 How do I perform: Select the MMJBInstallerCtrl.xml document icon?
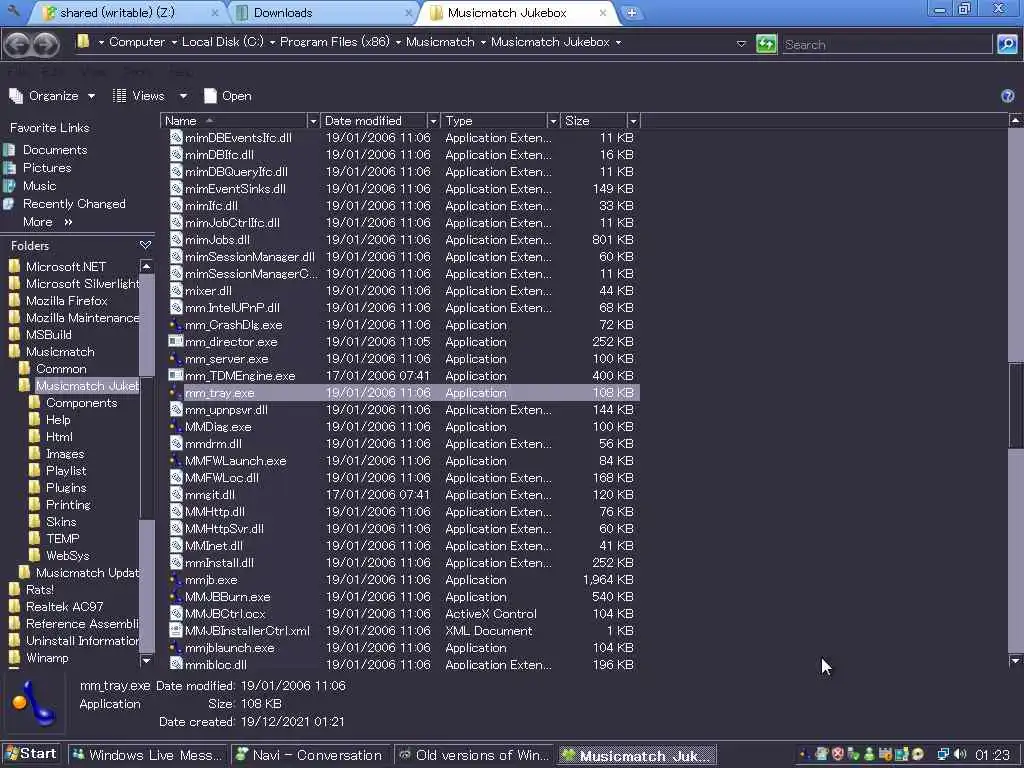176,630
